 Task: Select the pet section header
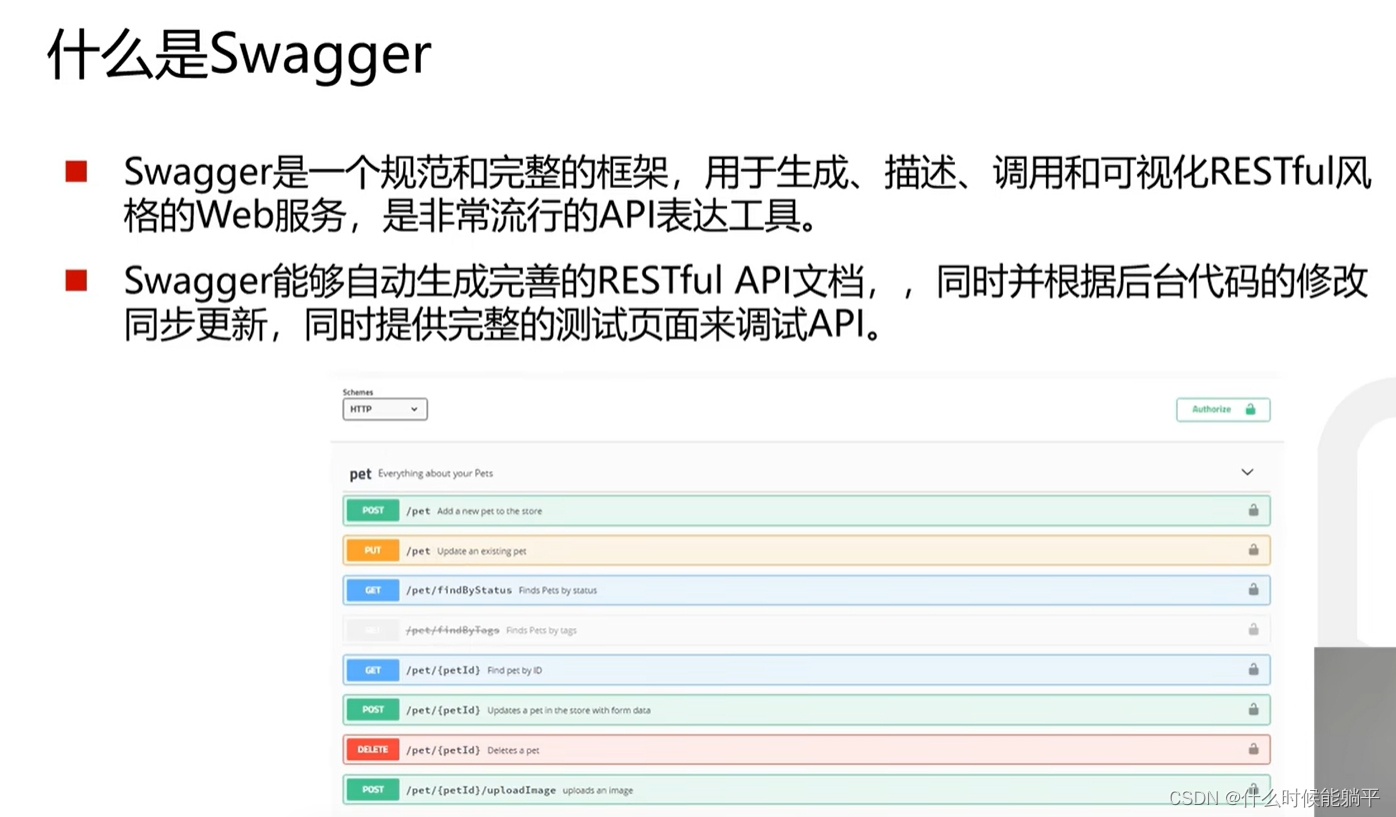click(x=360, y=473)
